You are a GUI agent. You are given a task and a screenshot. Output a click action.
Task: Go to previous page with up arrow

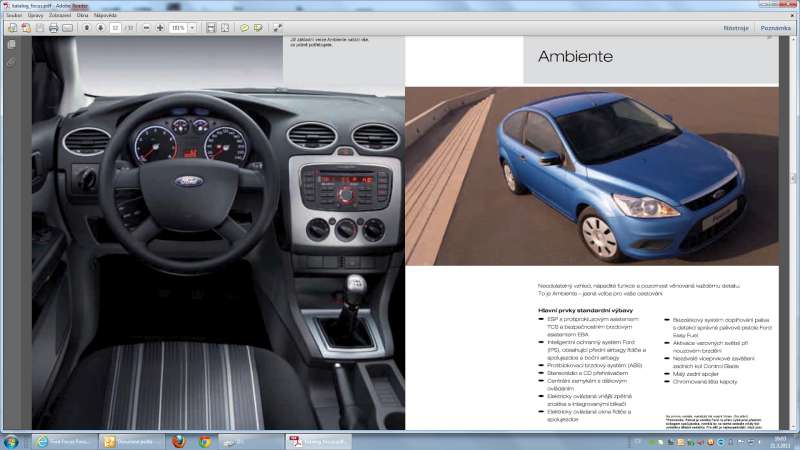87,28
